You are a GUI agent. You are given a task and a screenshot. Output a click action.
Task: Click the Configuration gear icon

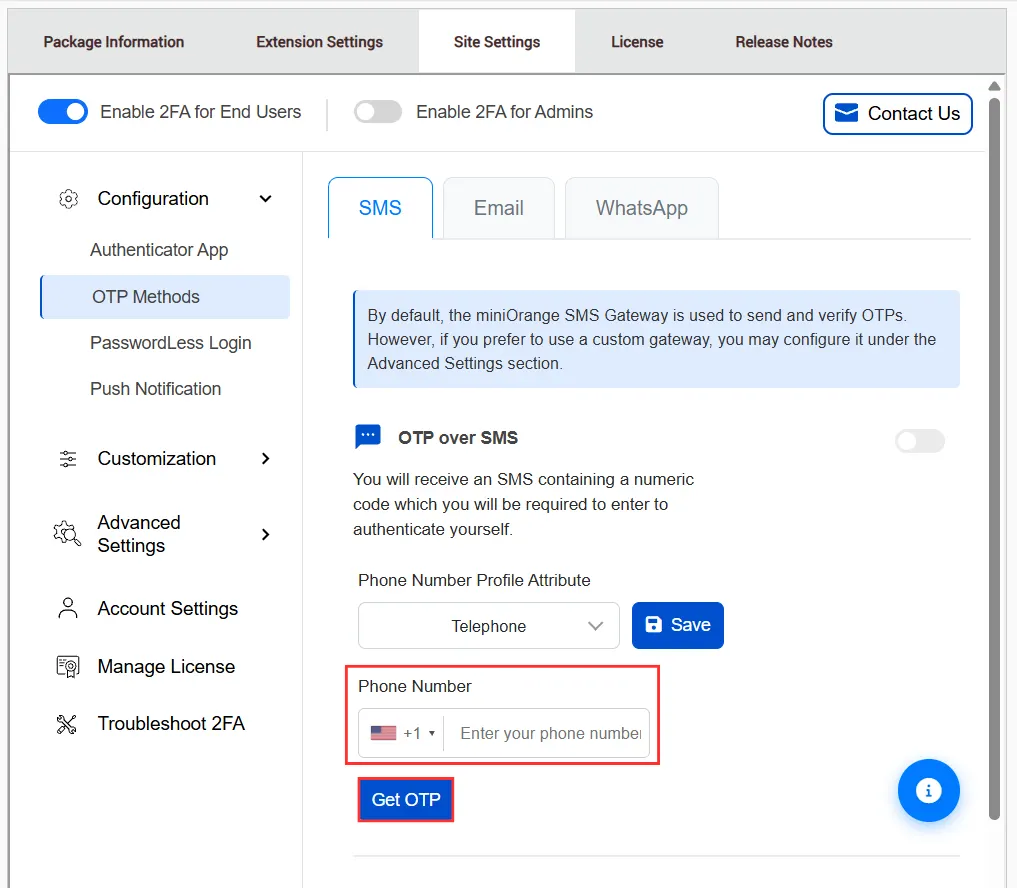68,198
